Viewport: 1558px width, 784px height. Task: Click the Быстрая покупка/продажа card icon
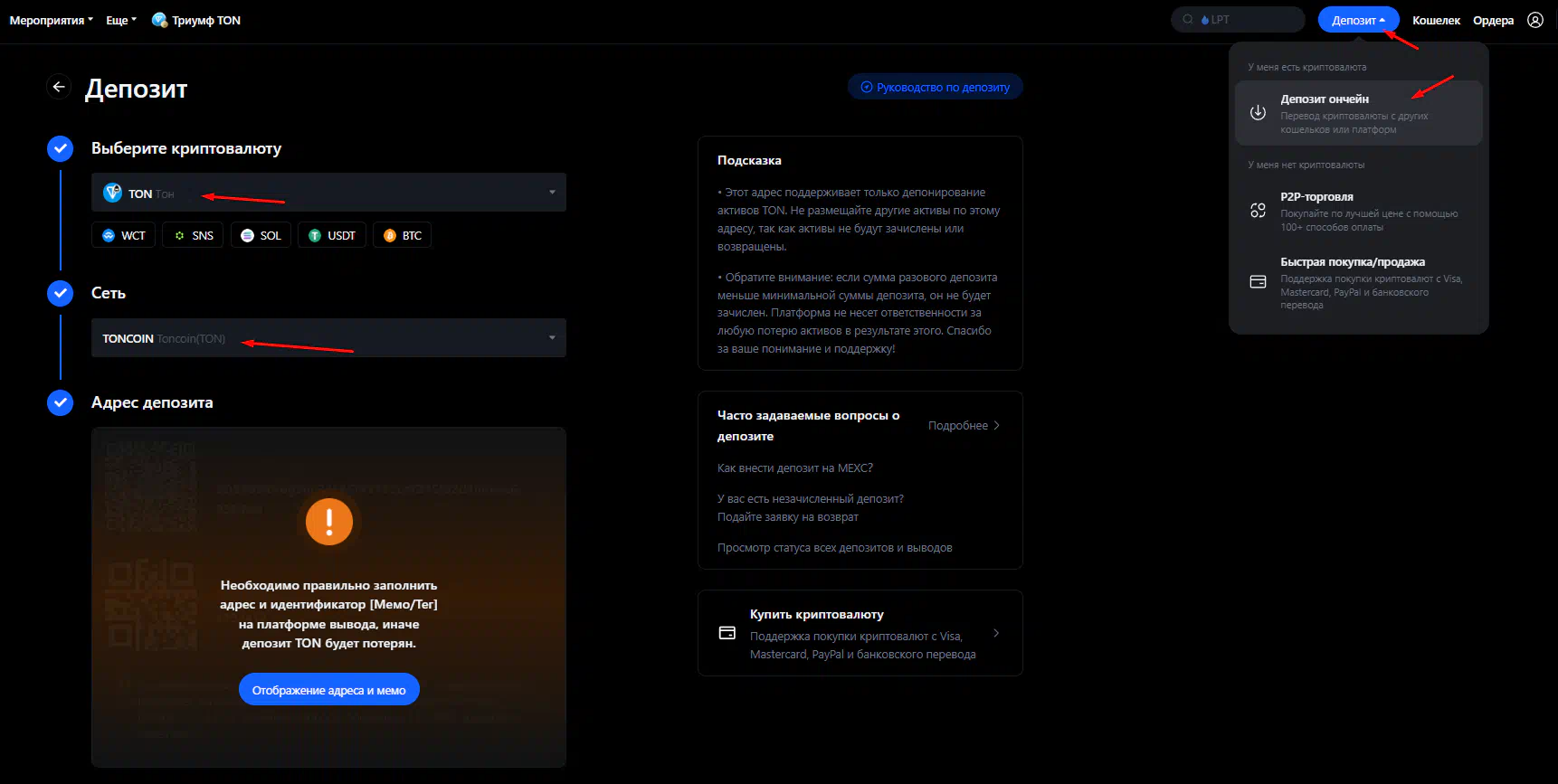coord(1258,282)
